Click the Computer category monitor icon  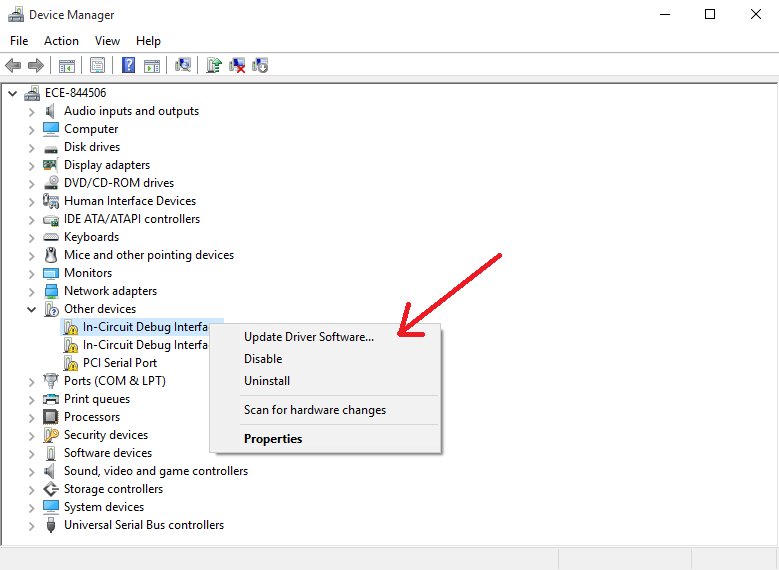[x=51, y=129]
